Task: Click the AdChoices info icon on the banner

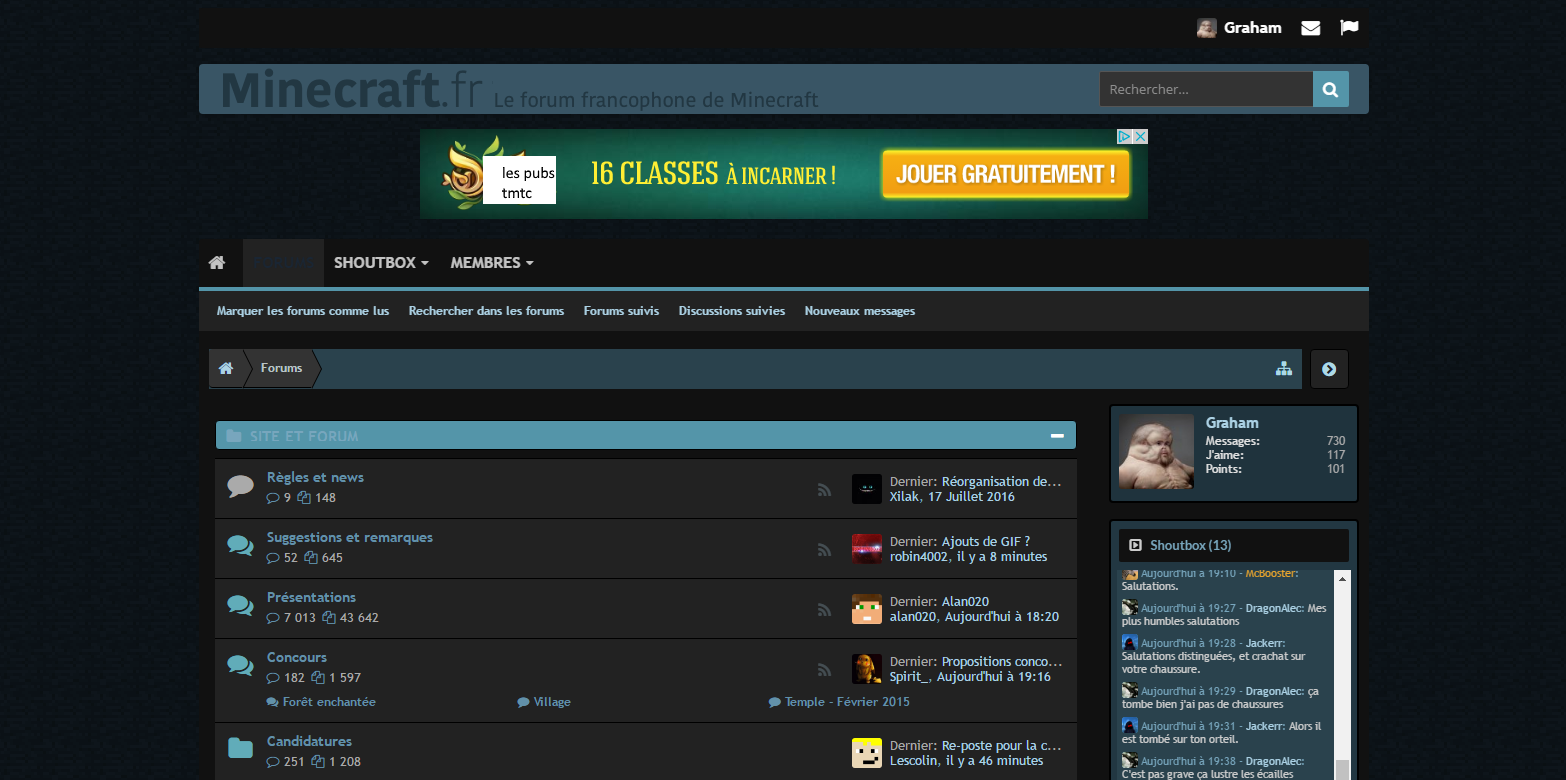Action: point(1125,137)
